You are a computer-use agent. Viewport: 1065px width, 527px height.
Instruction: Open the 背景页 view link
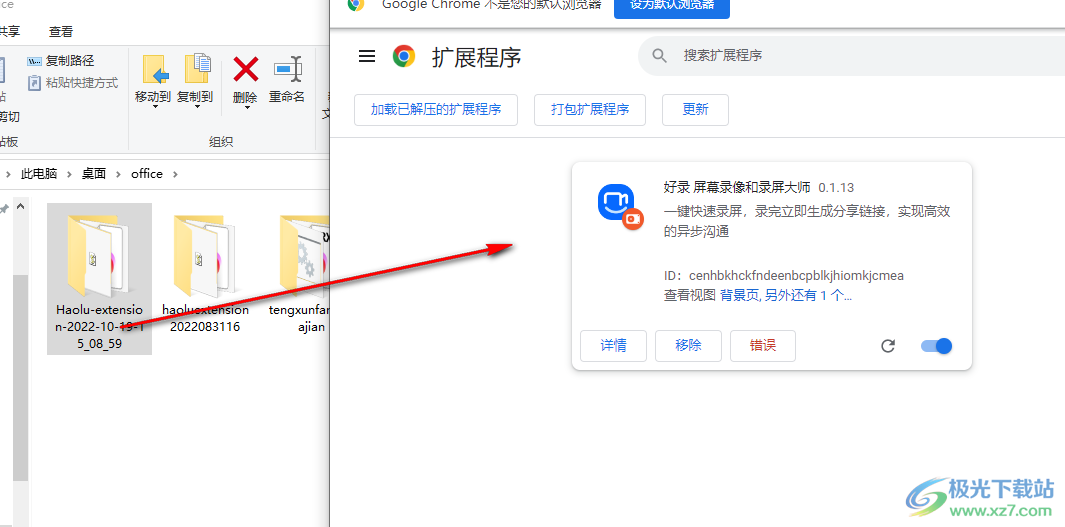pos(740,295)
